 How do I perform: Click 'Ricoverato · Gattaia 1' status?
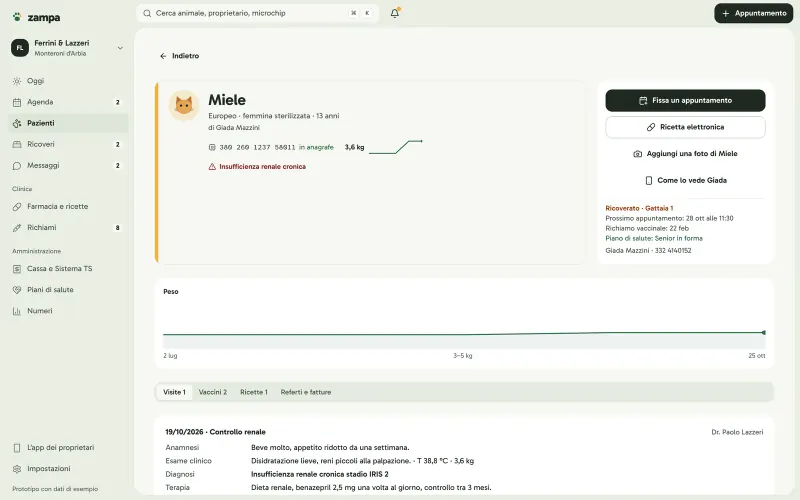coord(639,208)
